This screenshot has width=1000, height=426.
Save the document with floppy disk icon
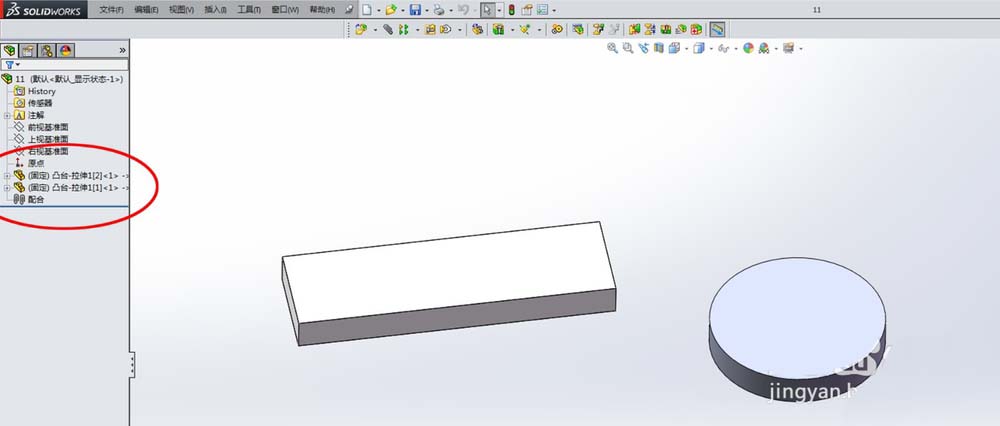[415, 10]
